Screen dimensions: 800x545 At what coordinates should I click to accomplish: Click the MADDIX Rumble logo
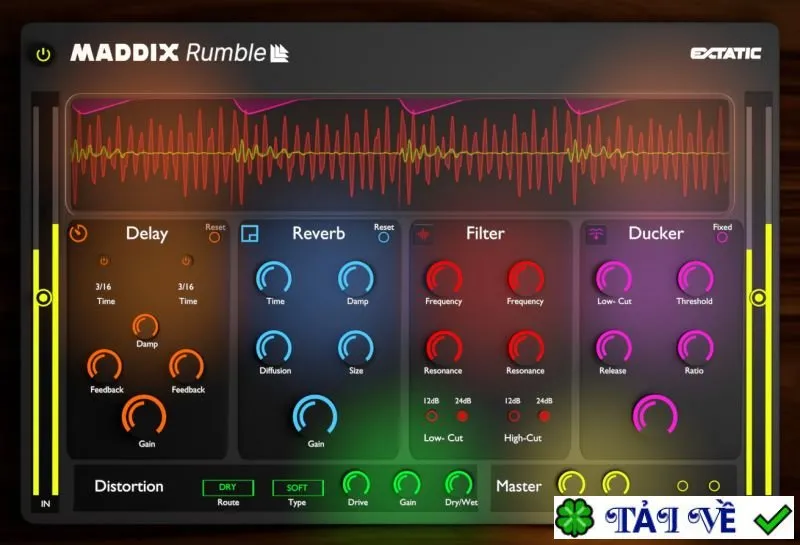click(x=180, y=53)
